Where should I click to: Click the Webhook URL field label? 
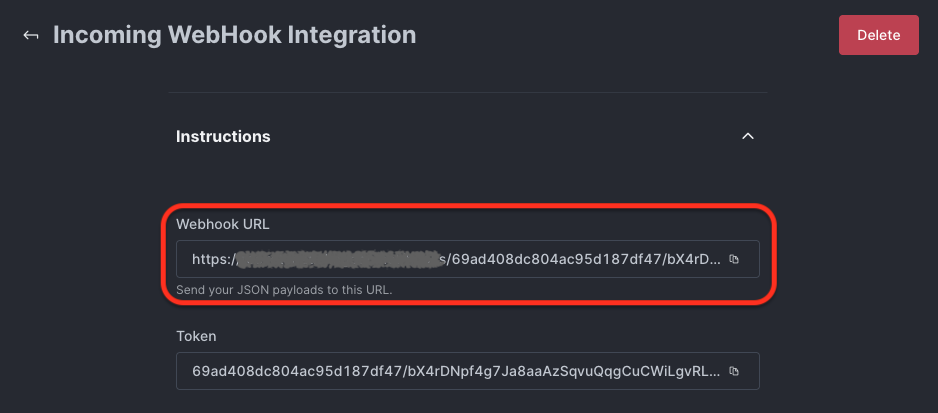(223, 224)
